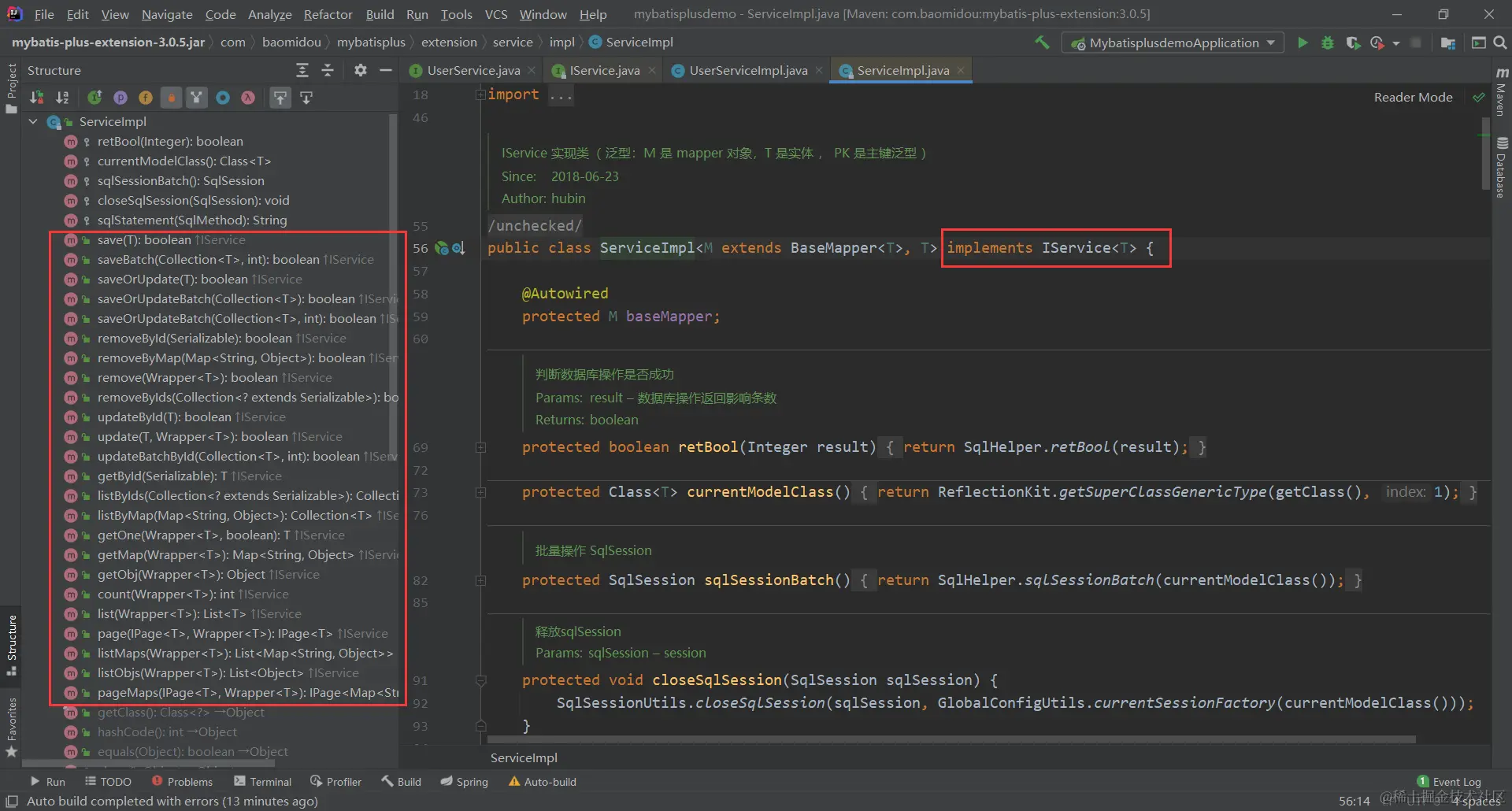Open Search Everywhere magnifier icon

(x=1500, y=43)
